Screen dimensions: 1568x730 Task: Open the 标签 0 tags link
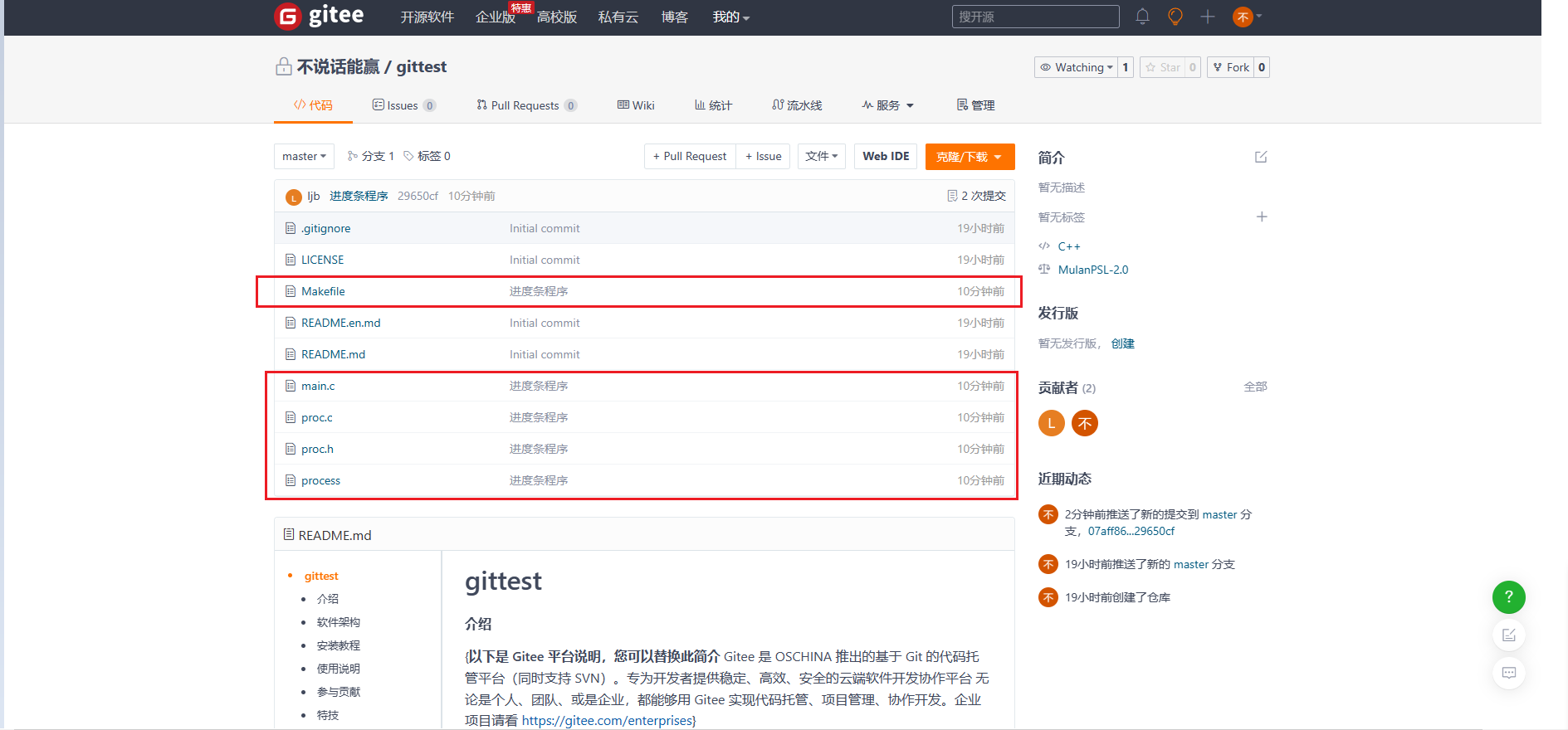coord(427,156)
